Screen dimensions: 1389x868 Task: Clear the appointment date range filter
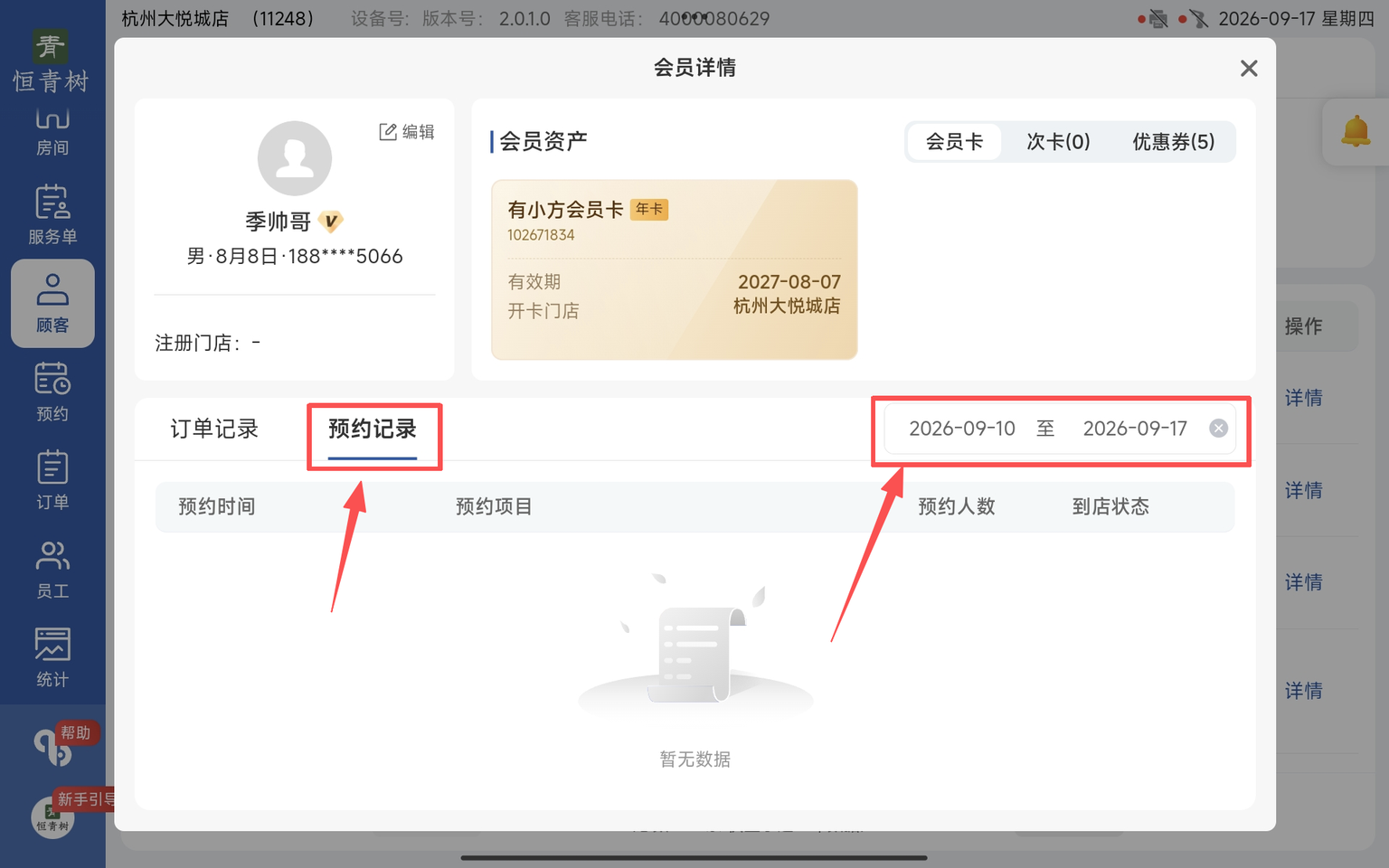(x=1219, y=429)
